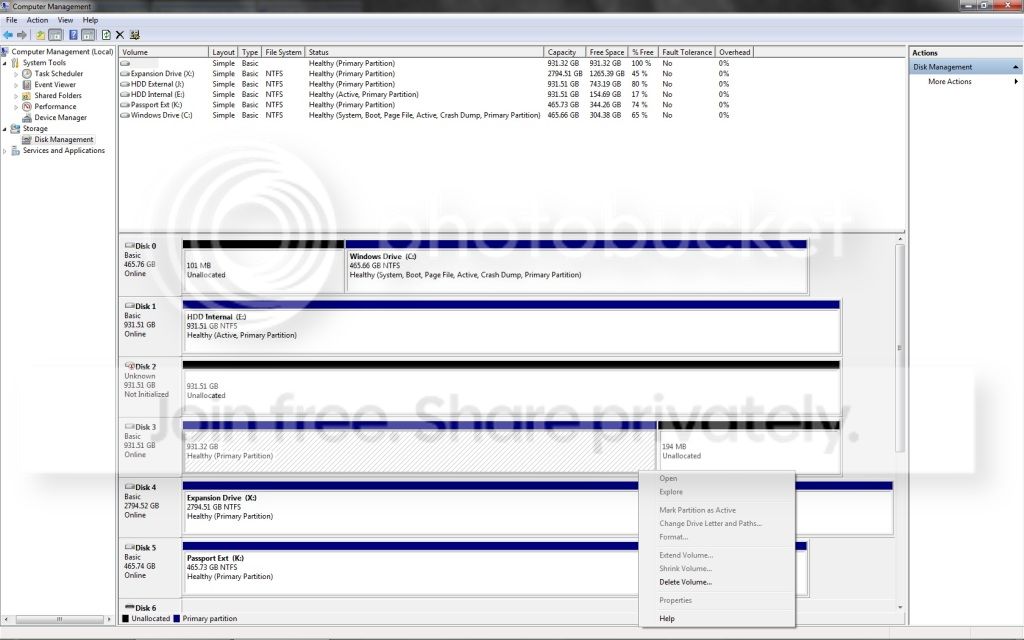Collapse the Storage tree node
Image resolution: width=1024 pixels, height=640 pixels.
coord(5,129)
